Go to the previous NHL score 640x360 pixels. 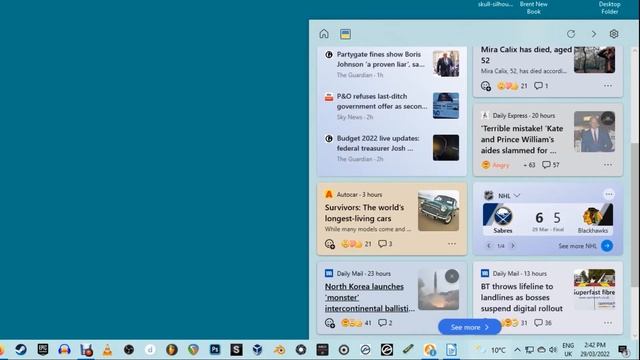(489, 246)
